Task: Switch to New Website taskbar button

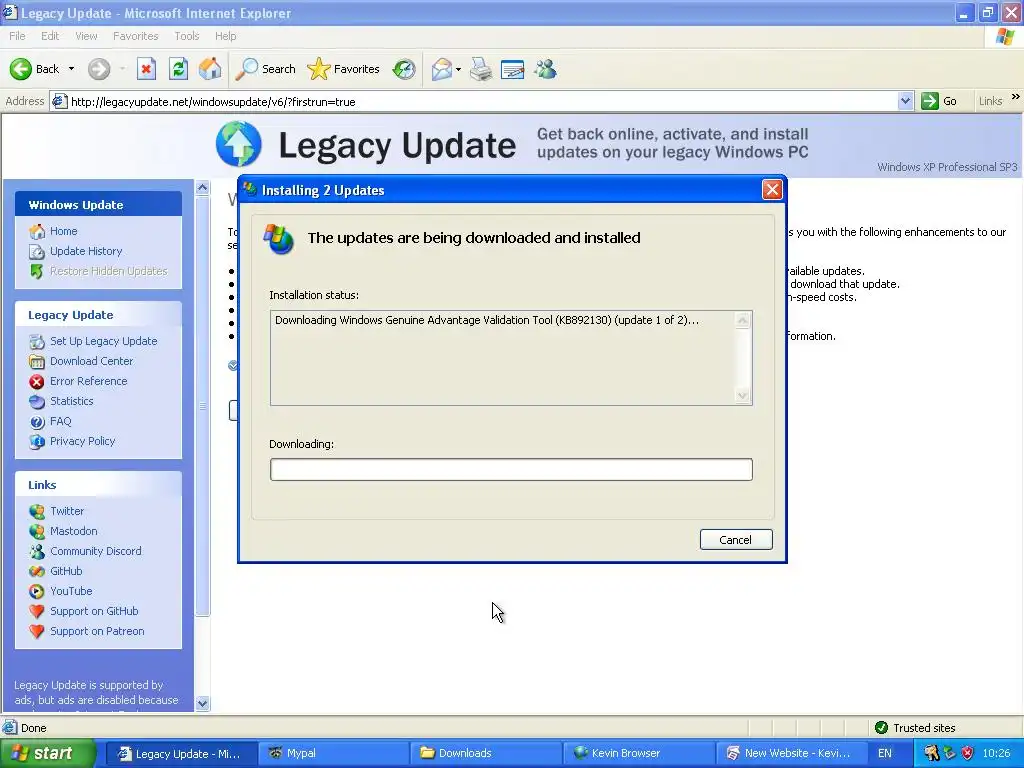Action: pos(790,753)
